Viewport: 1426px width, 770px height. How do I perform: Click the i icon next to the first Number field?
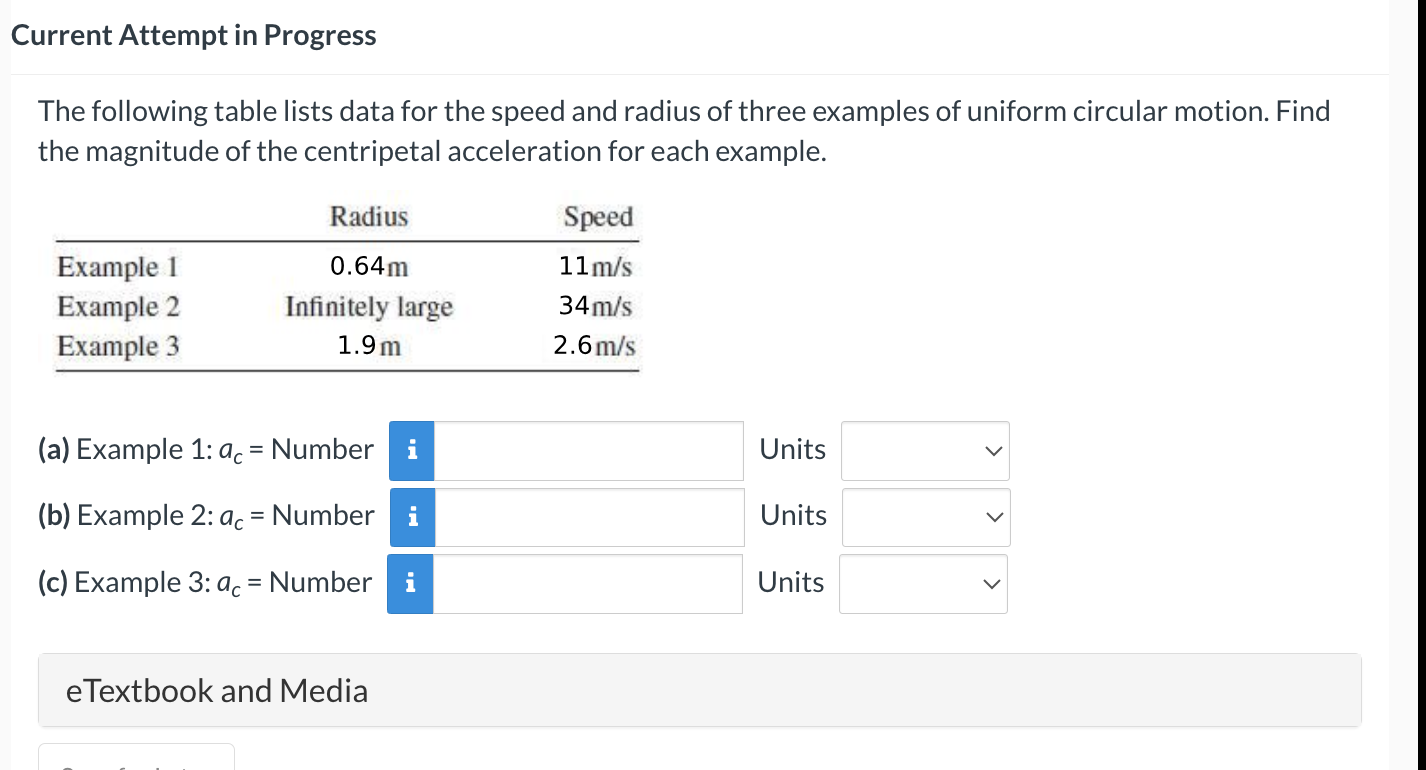coord(412,450)
